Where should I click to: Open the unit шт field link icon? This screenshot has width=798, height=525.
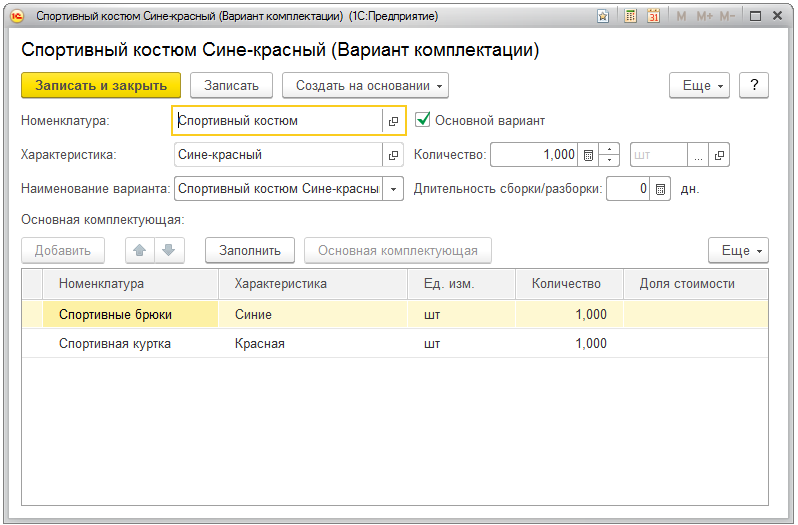pos(719,155)
